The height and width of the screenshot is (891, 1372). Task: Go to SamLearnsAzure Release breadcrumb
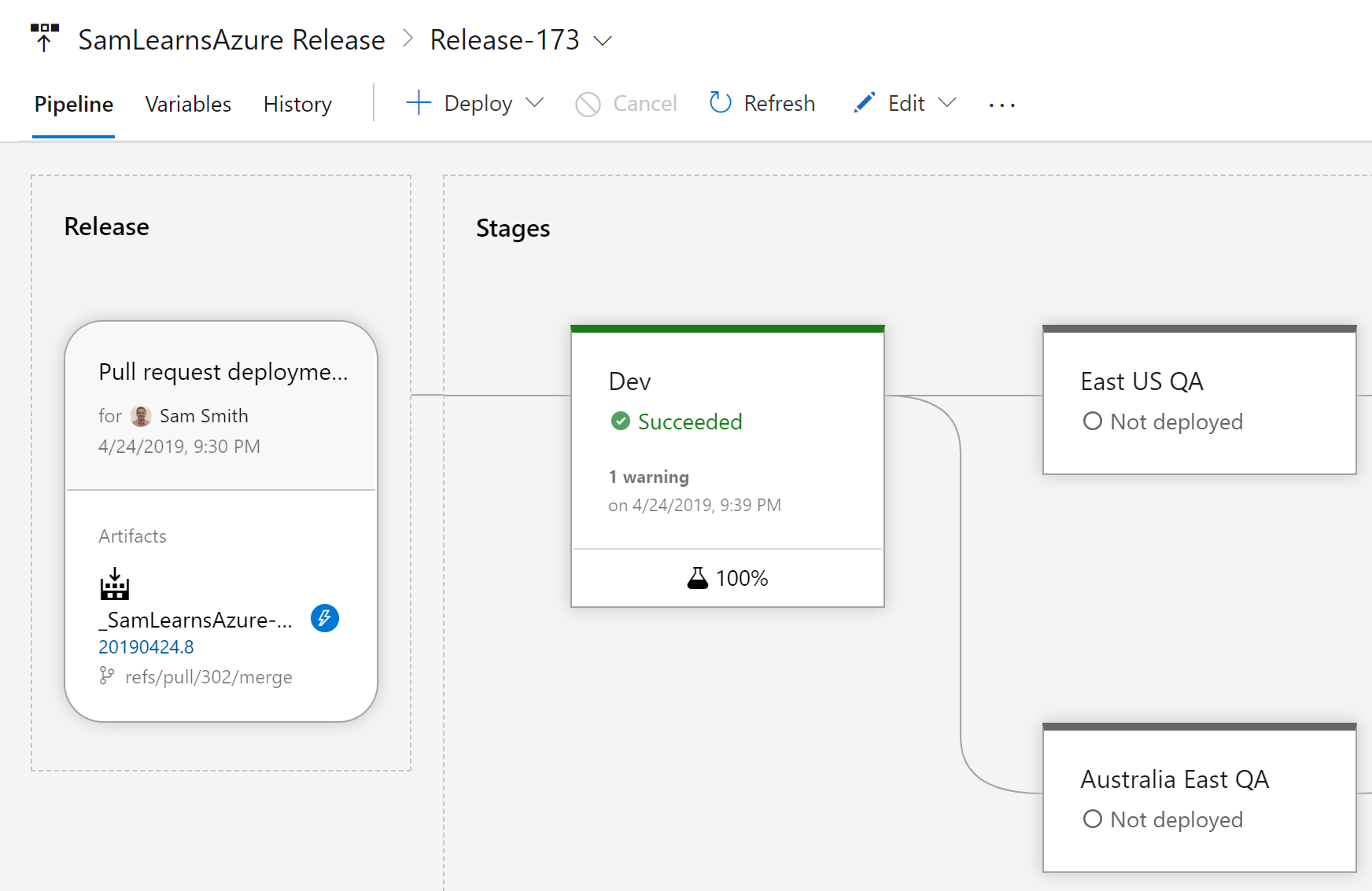(231, 40)
